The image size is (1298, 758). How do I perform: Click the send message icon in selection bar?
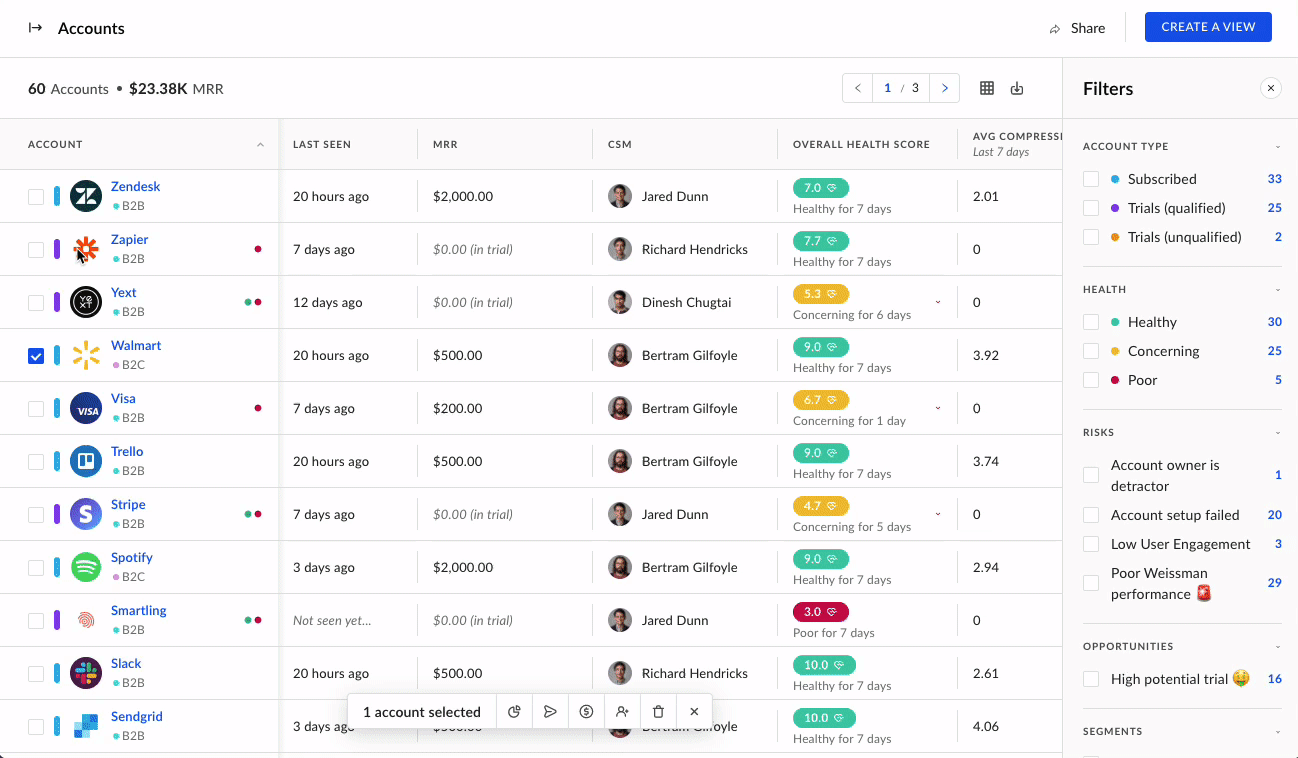coord(550,712)
